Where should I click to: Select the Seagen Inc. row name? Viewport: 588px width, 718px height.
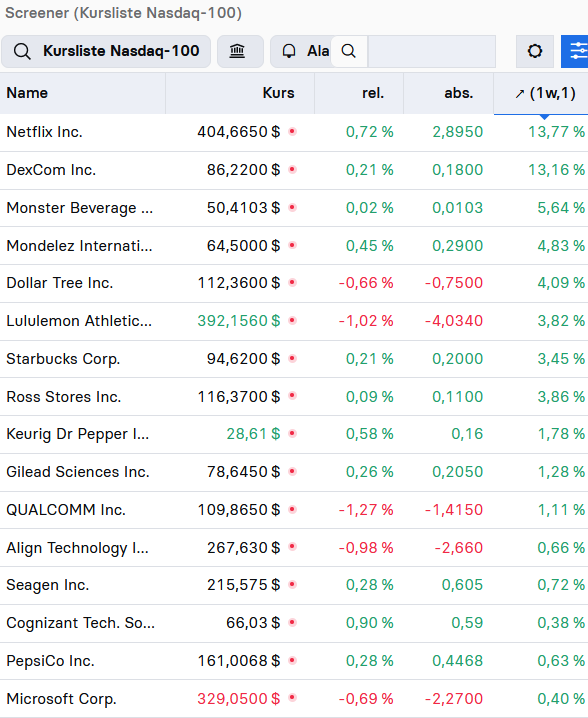point(48,585)
